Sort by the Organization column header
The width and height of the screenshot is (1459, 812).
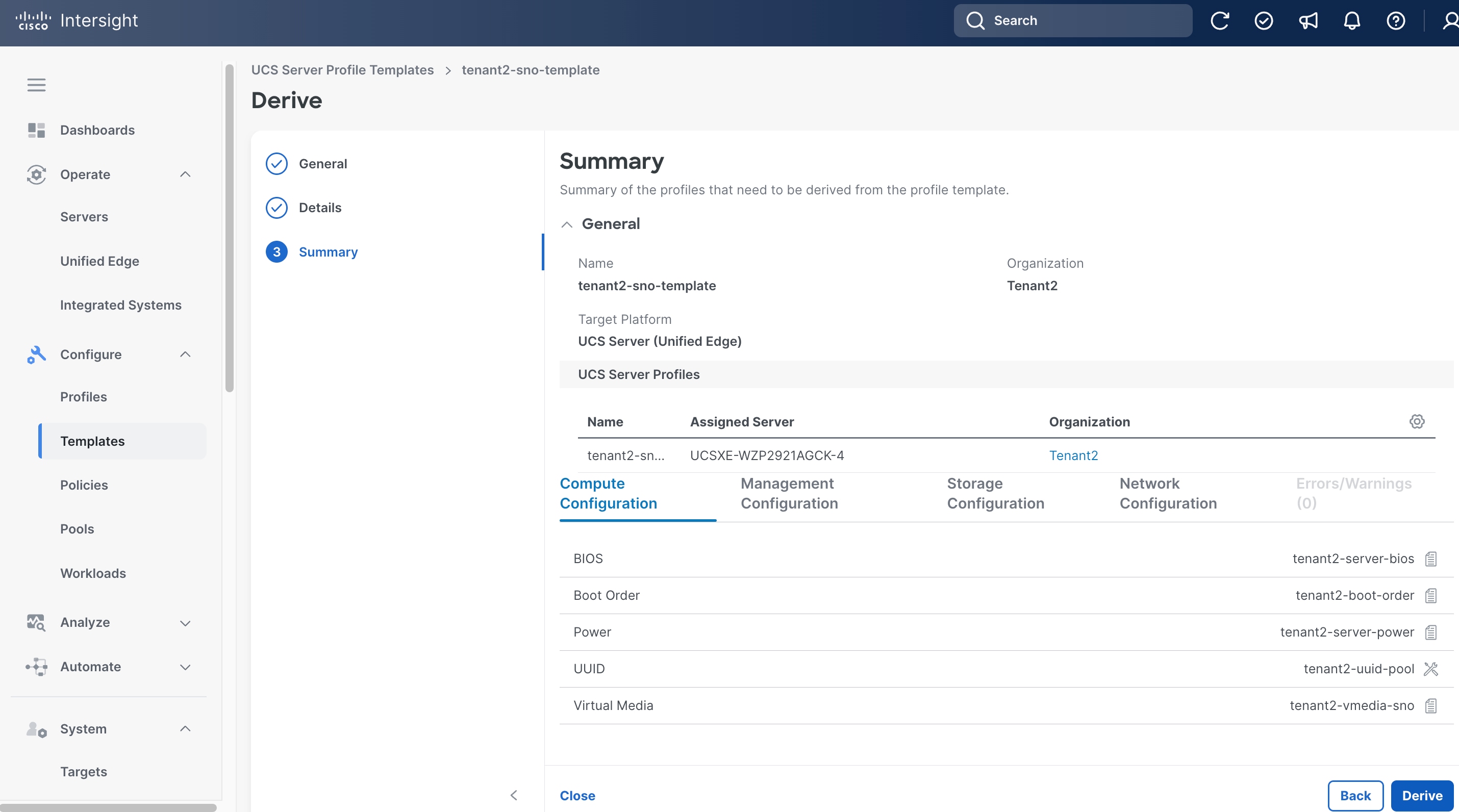(1089, 422)
